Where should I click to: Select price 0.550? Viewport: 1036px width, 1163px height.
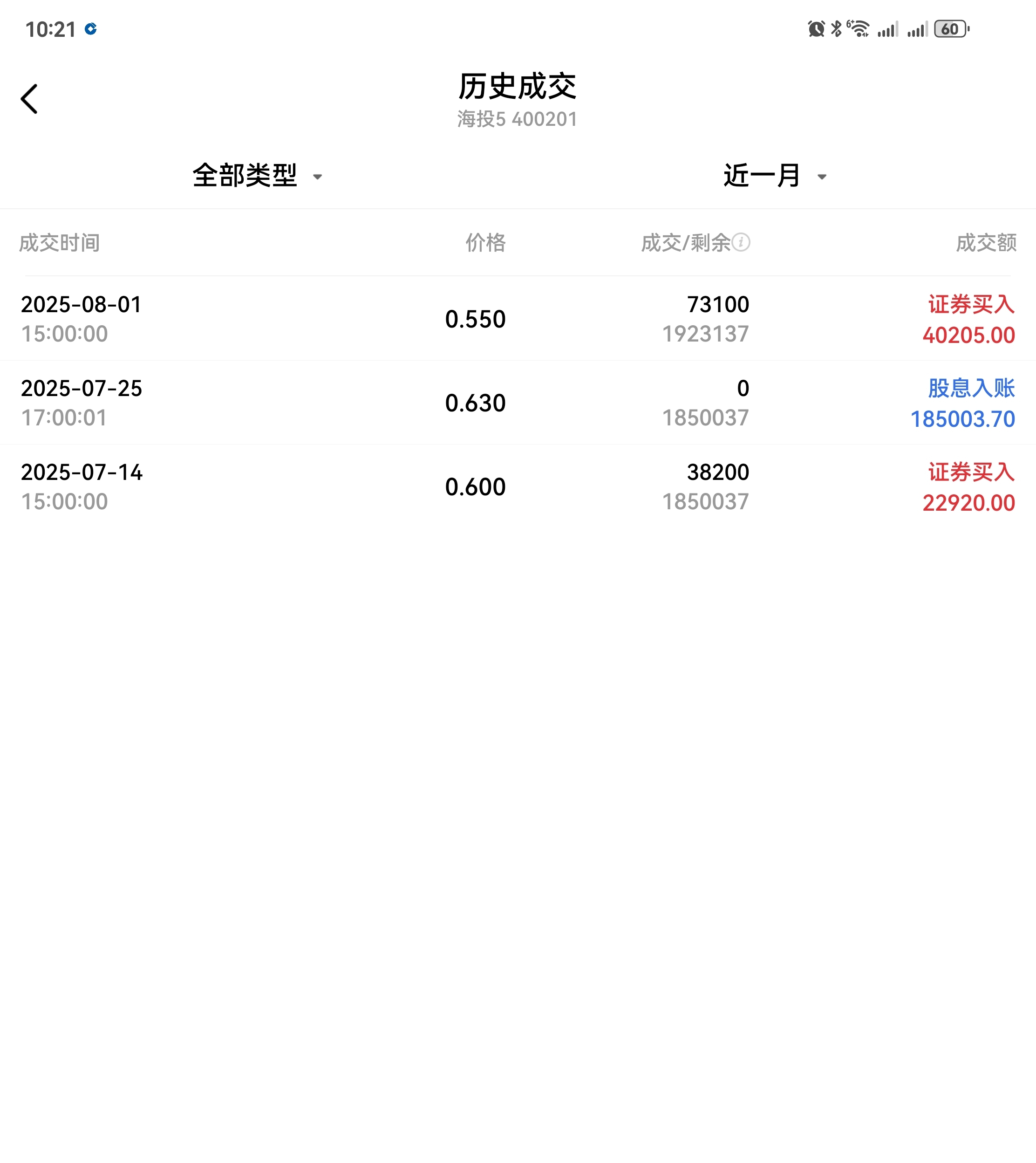click(x=475, y=319)
